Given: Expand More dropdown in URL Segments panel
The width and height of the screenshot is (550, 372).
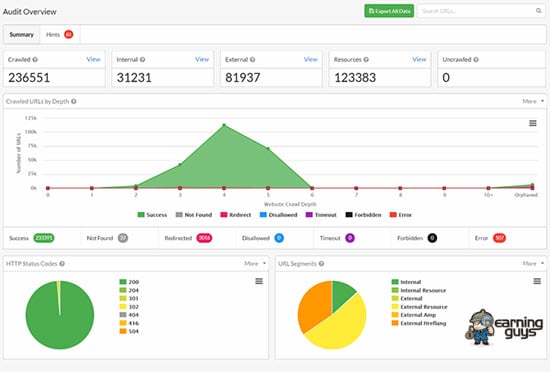Looking at the screenshot, I should click(533, 263).
